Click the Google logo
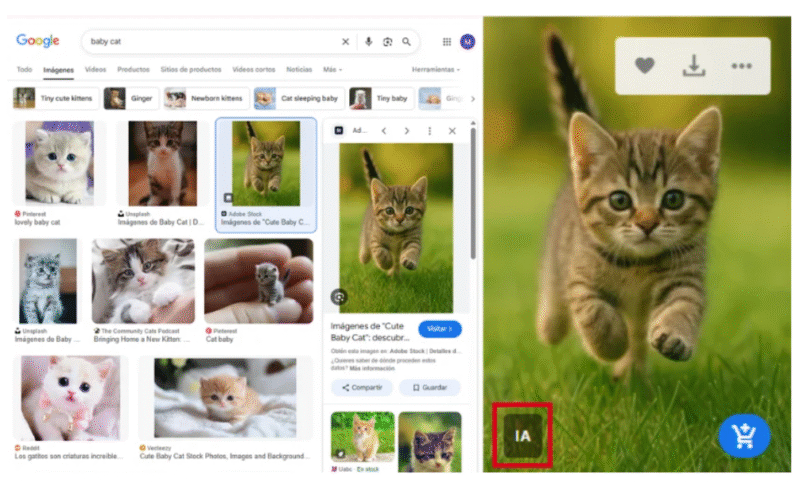Viewport: 800px width, 482px height. pos(38,40)
